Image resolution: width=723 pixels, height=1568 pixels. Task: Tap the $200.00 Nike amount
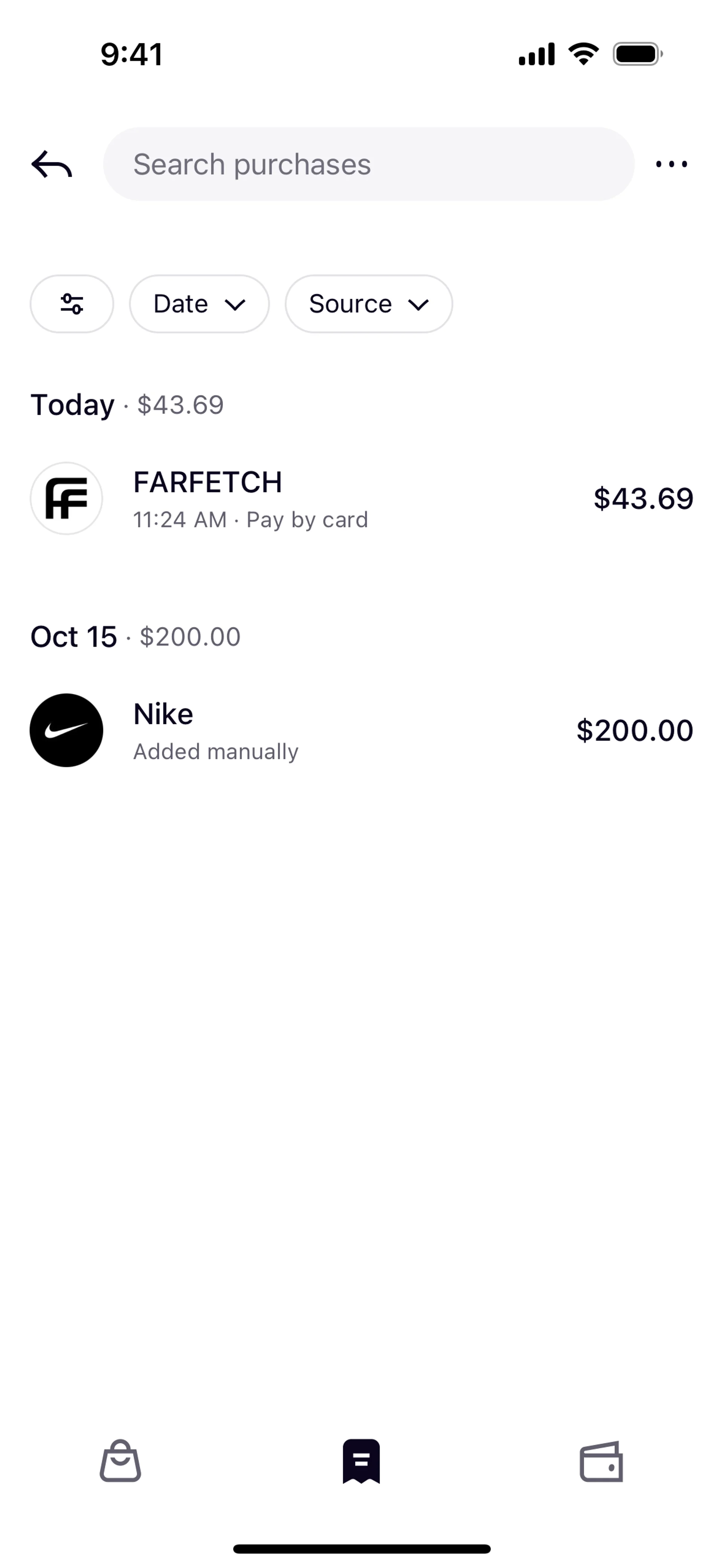point(635,731)
